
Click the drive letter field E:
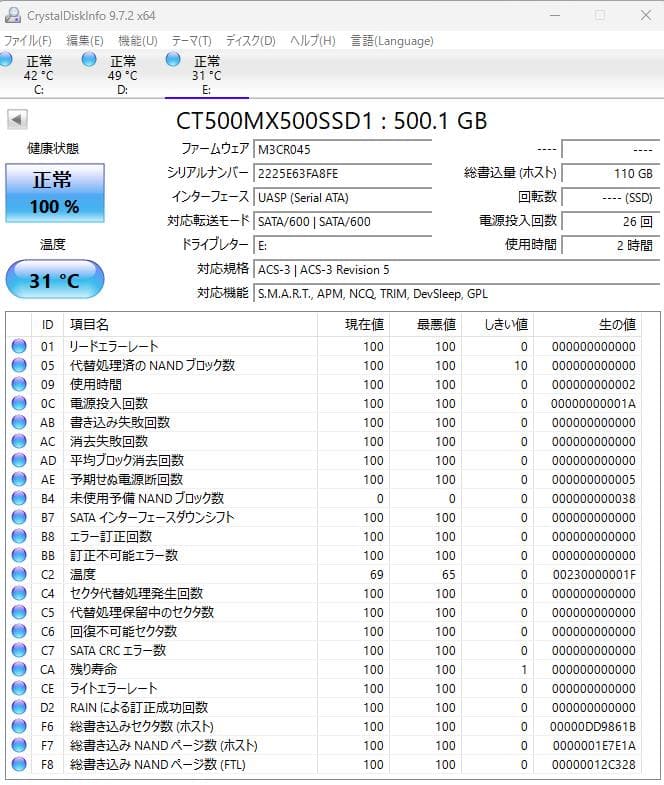tap(343, 245)
